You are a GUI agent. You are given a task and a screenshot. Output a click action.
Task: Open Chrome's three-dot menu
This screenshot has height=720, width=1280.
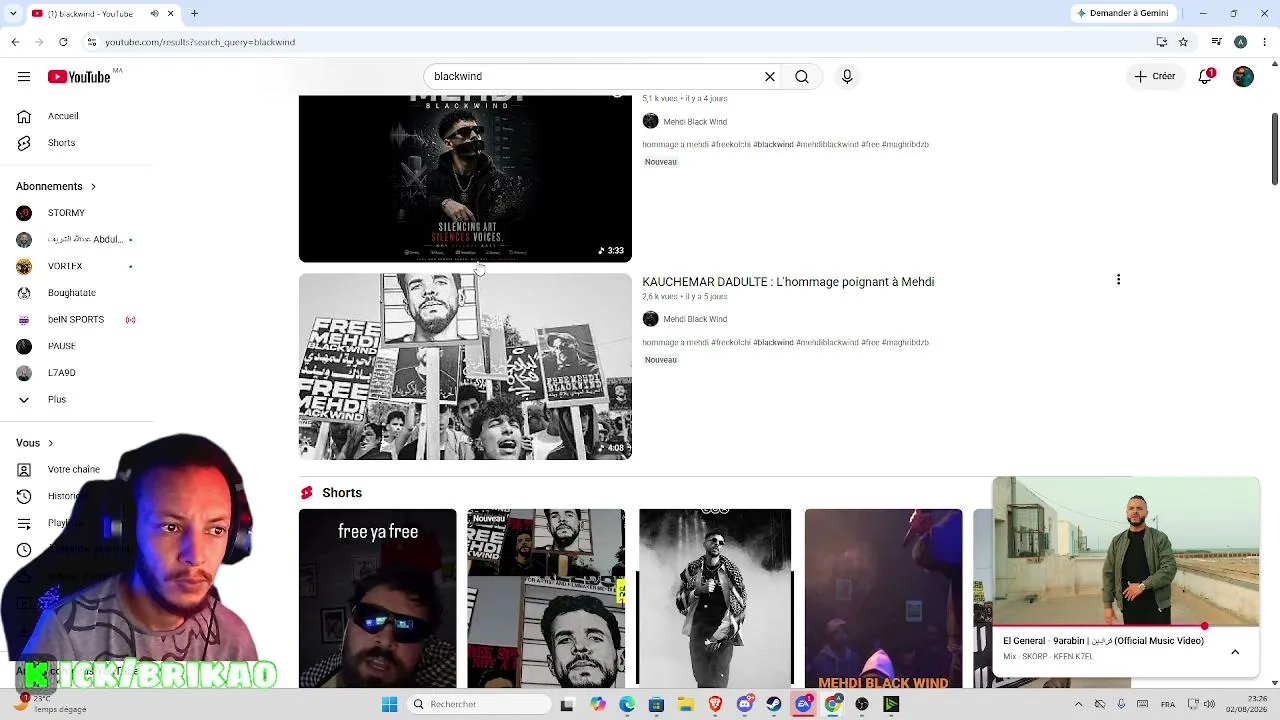tap(1265, 42)
